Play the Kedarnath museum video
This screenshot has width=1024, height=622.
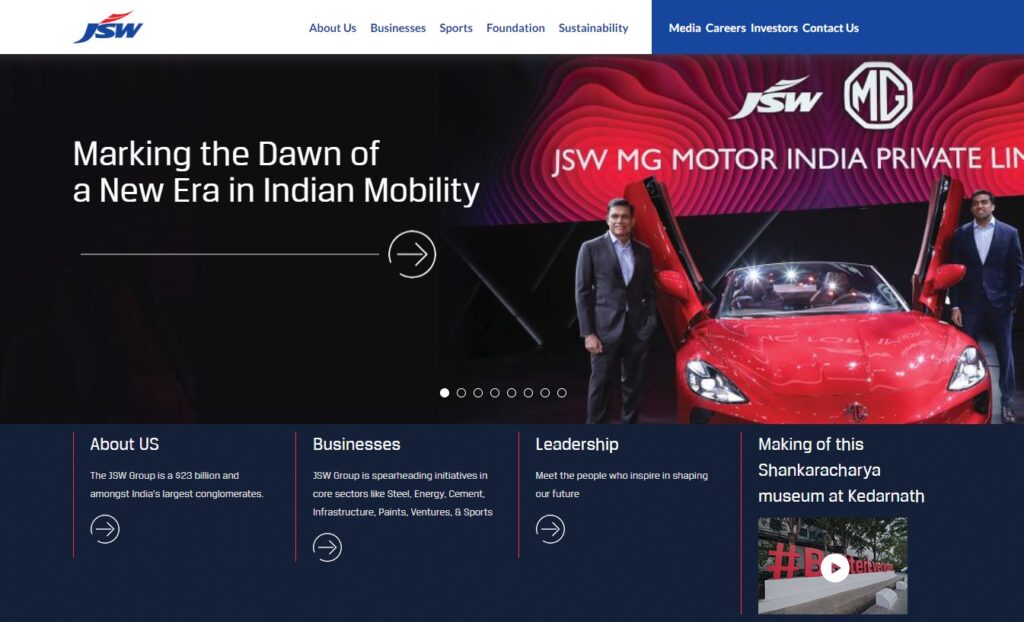835,568
